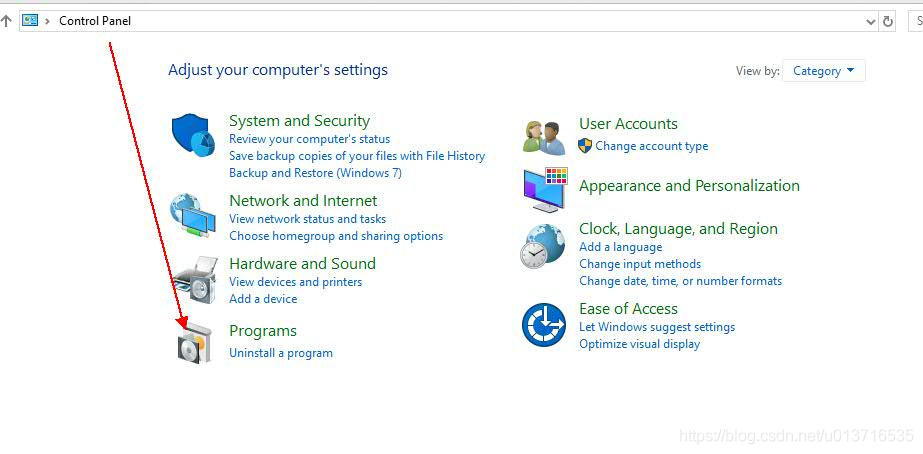Click the refresh button beside address bar
Image resolution: width=923 pixels, height=454 pixels.
click(x=888, y=21)
